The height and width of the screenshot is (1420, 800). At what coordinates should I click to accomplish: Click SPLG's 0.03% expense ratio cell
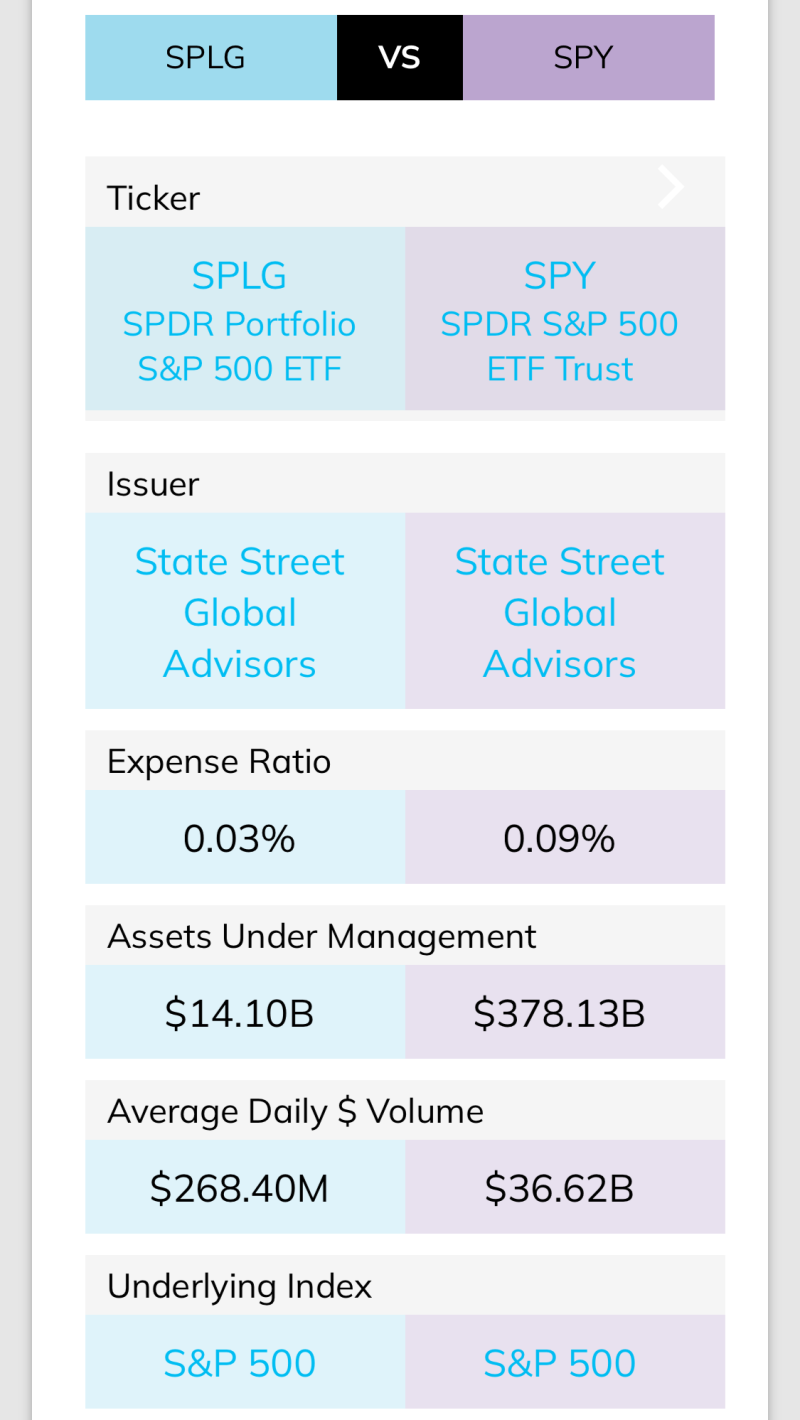[239, 837]
